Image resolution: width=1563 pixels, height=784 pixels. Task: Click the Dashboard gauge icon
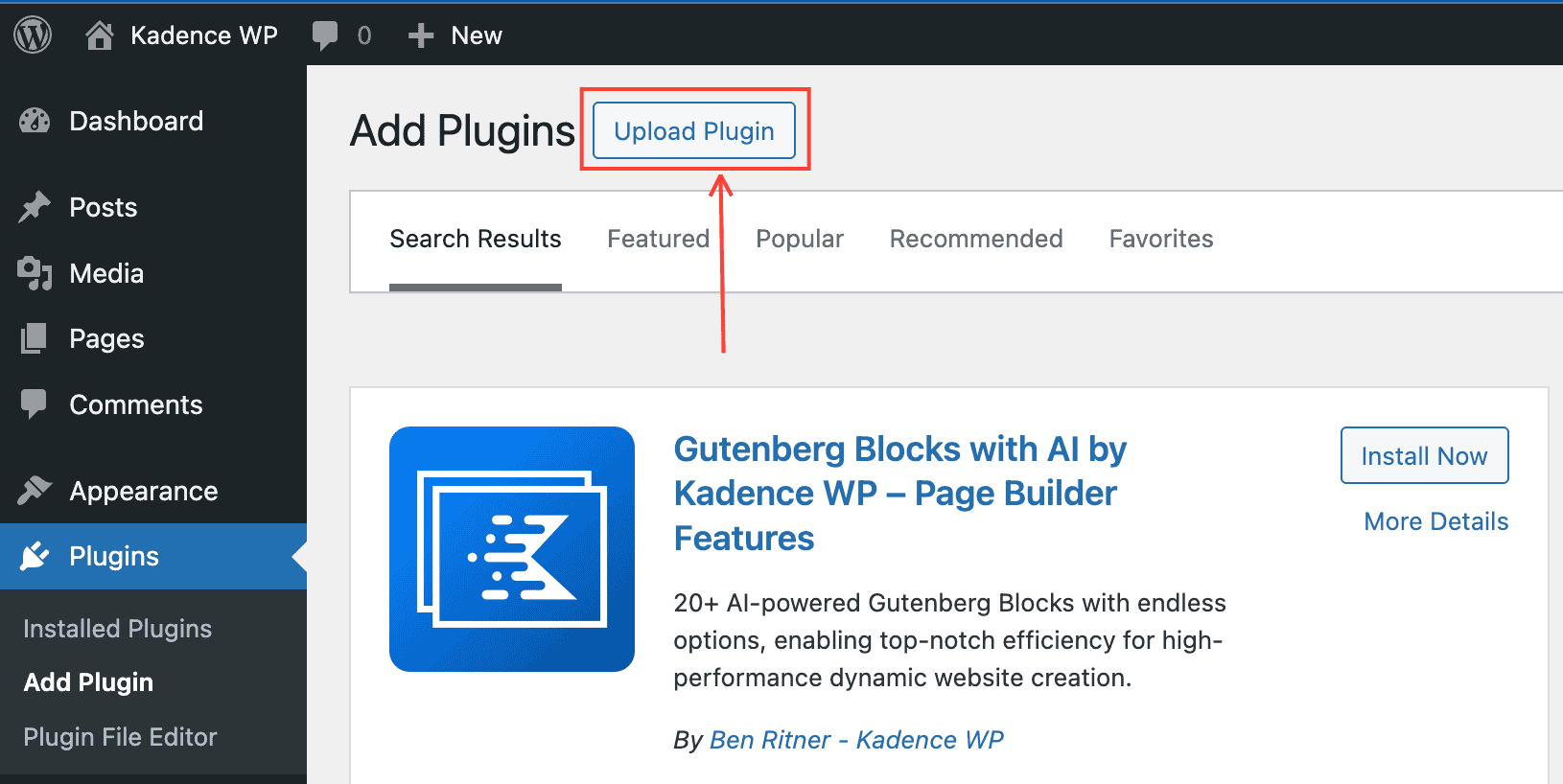pos(35,121)
